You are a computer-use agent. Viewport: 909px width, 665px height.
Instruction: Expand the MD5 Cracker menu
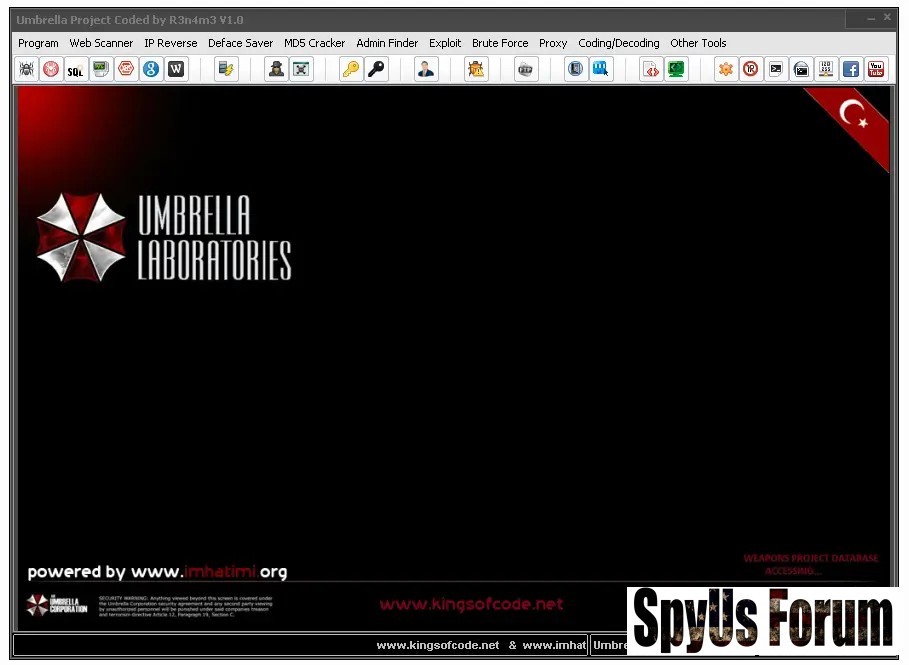point(314,43)
